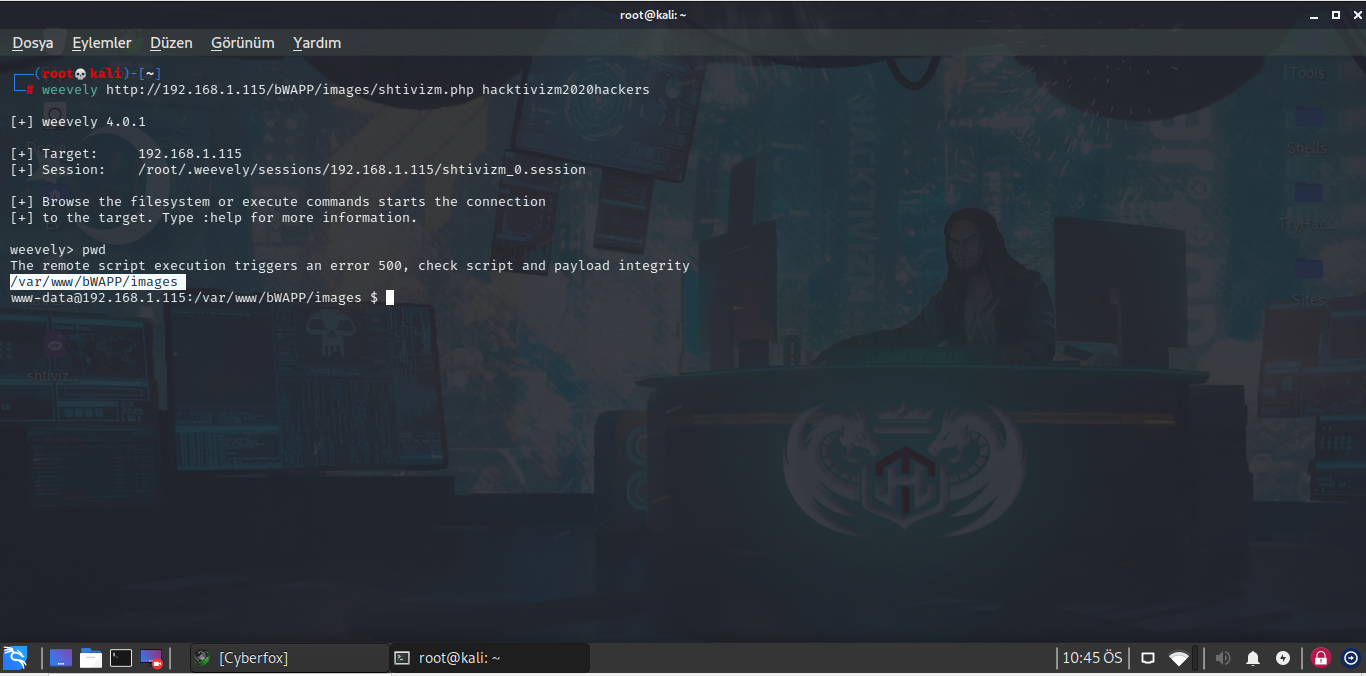This screenshot has height=676, width=1366.
Task: Lock the screen with the red padlock icon
Action: pyautogui.click(x=1321, y=658)
